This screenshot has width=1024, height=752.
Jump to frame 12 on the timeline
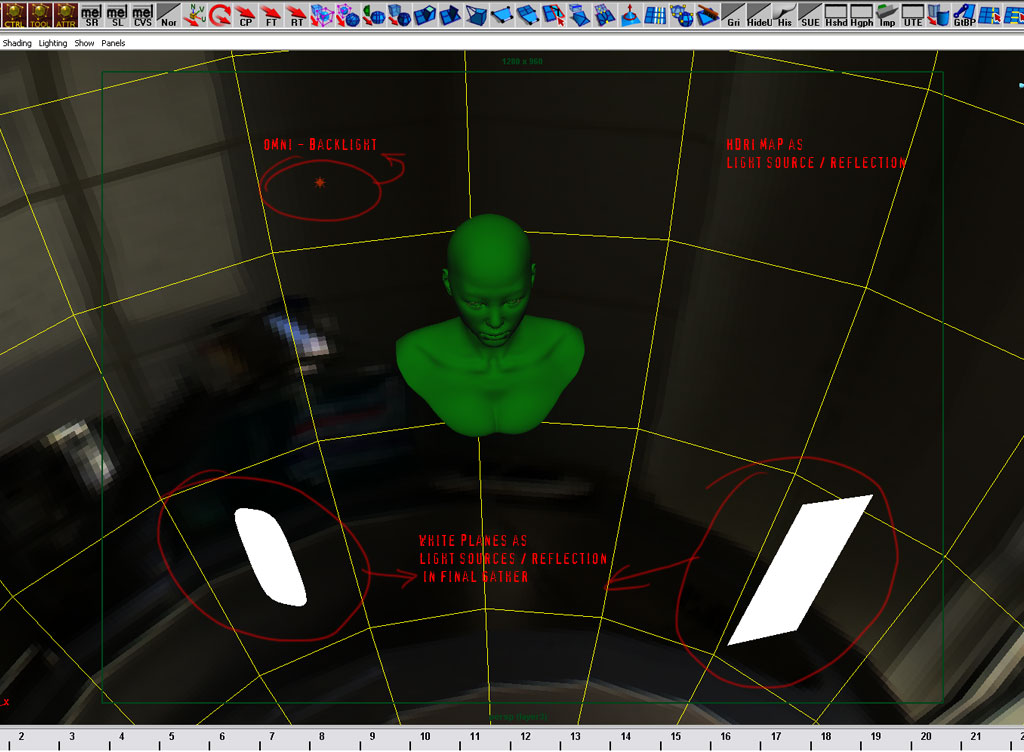coord(526,736)
